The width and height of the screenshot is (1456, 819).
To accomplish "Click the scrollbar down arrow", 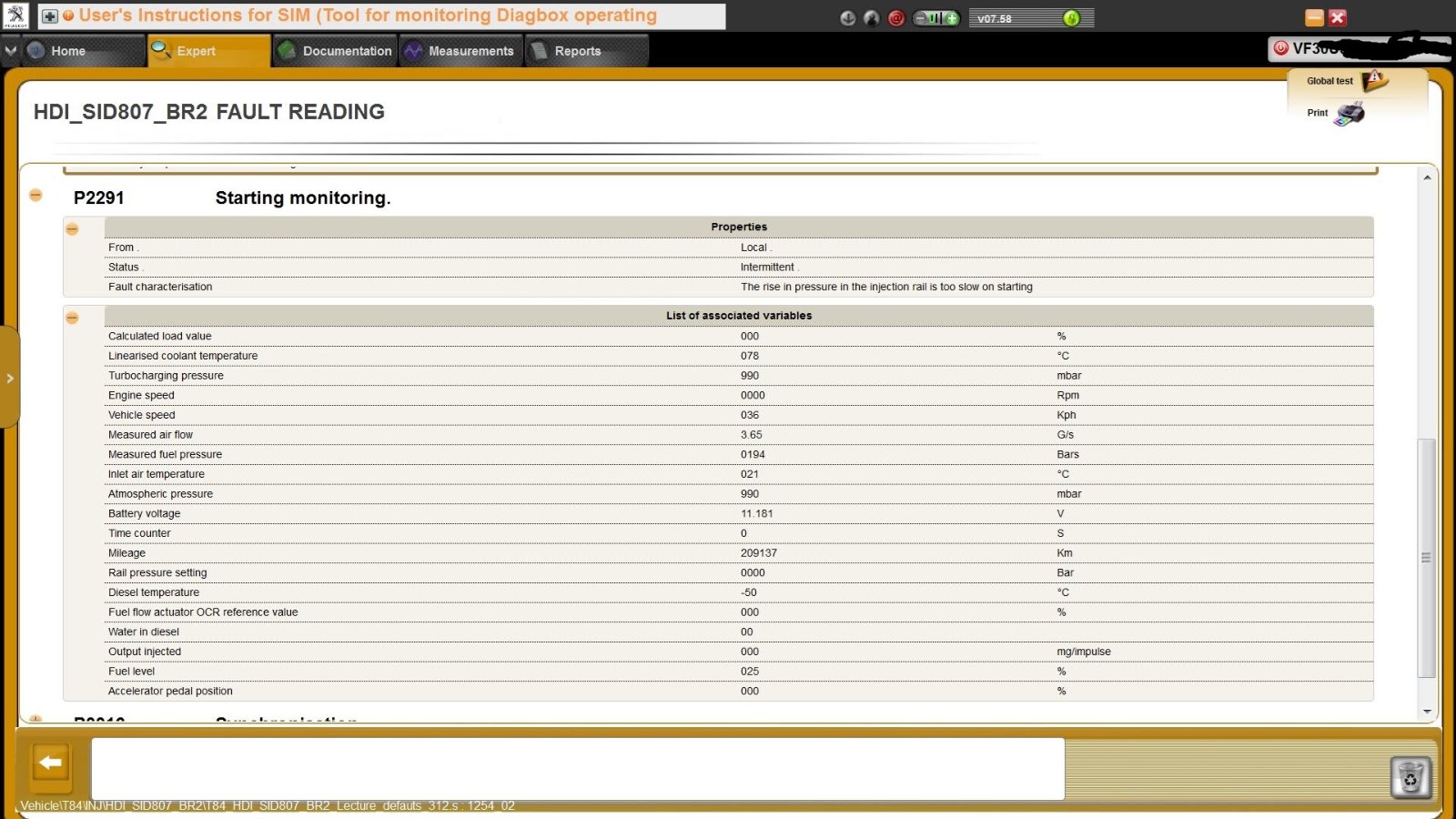I will coord(1427,712).
